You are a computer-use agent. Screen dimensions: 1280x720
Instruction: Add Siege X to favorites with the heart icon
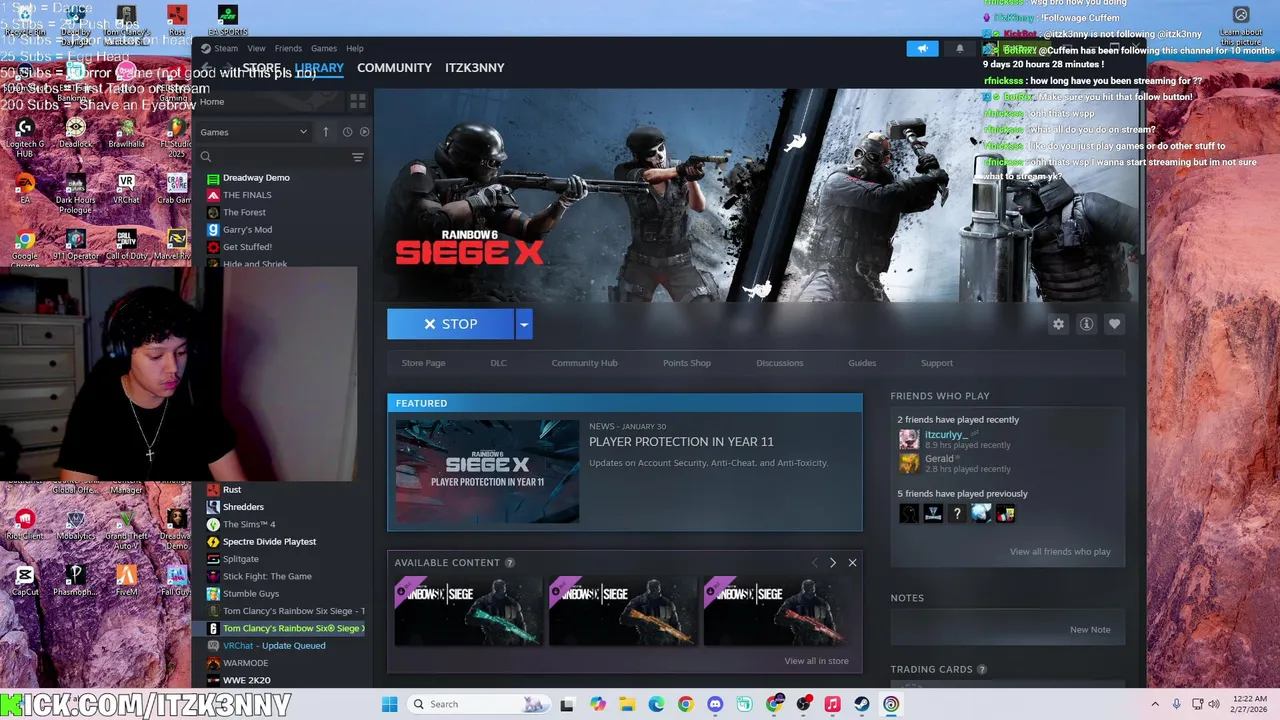click(1114, 324)
